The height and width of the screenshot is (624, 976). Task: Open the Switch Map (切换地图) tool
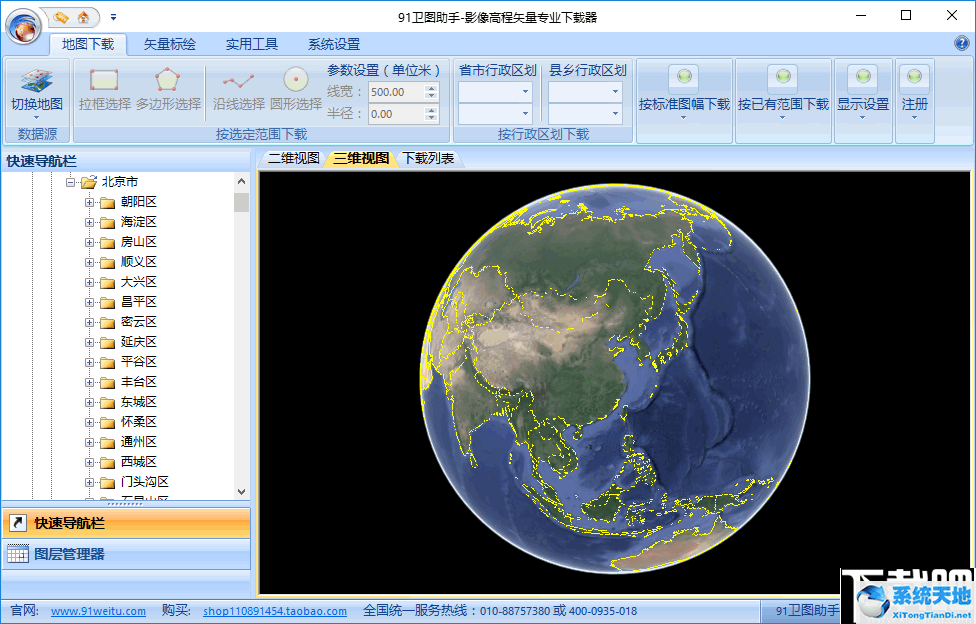[37, 92]
